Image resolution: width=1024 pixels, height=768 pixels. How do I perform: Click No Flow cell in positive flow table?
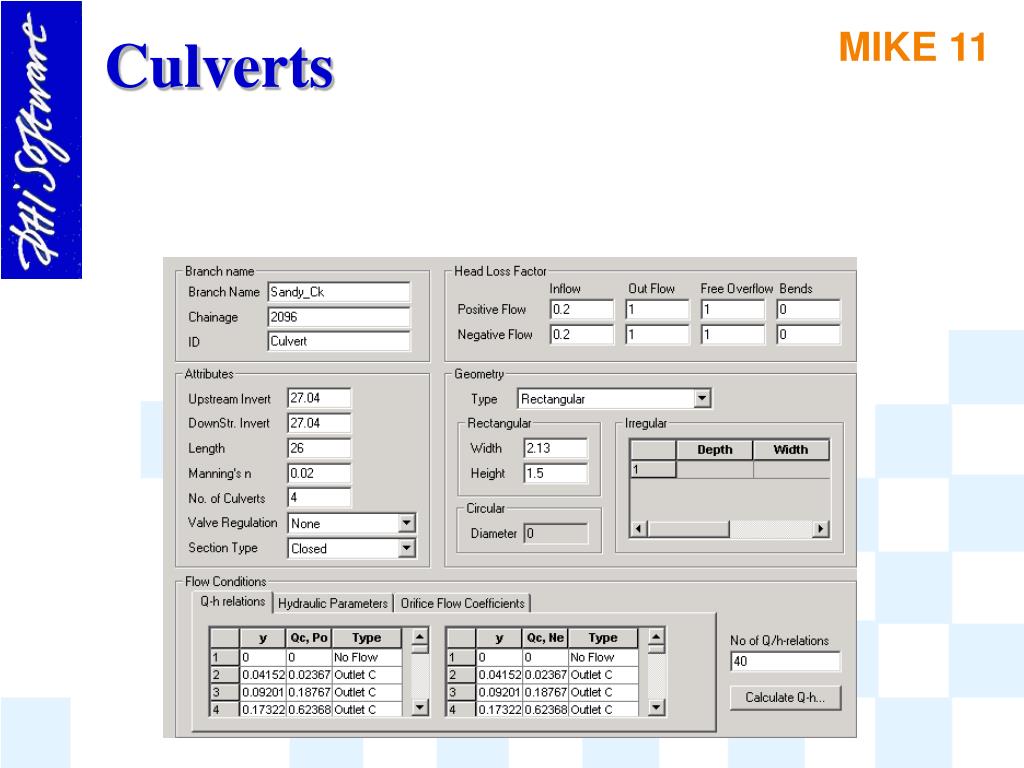pyautogui.click(x=367, y=657)
